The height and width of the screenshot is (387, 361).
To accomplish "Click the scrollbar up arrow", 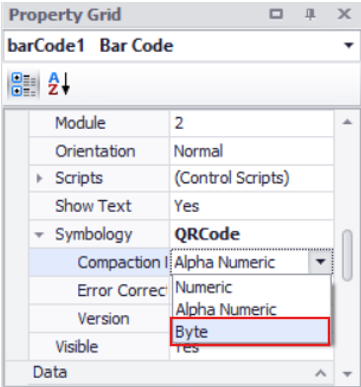I will click(347, 122).
